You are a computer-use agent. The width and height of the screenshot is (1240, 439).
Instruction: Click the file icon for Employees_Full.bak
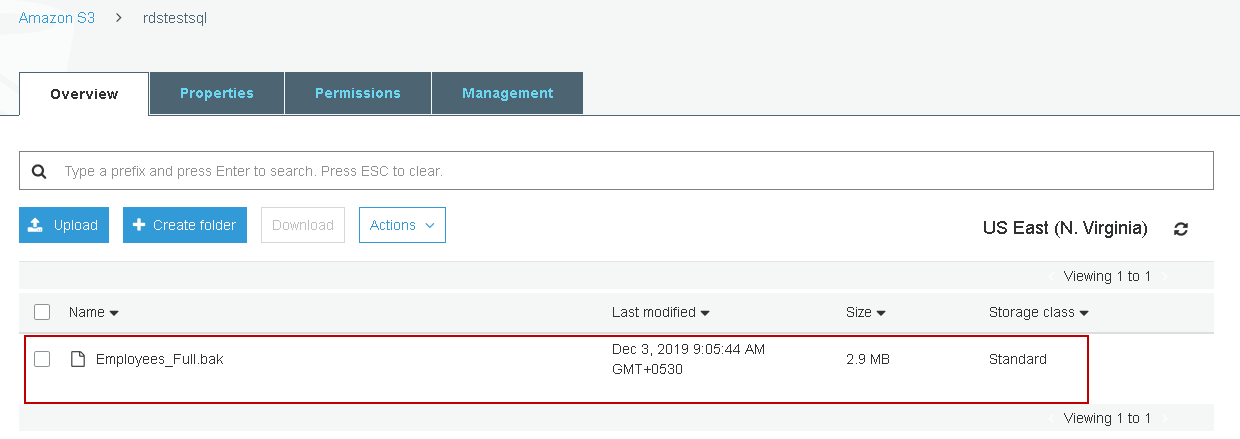tap(77, 359)
